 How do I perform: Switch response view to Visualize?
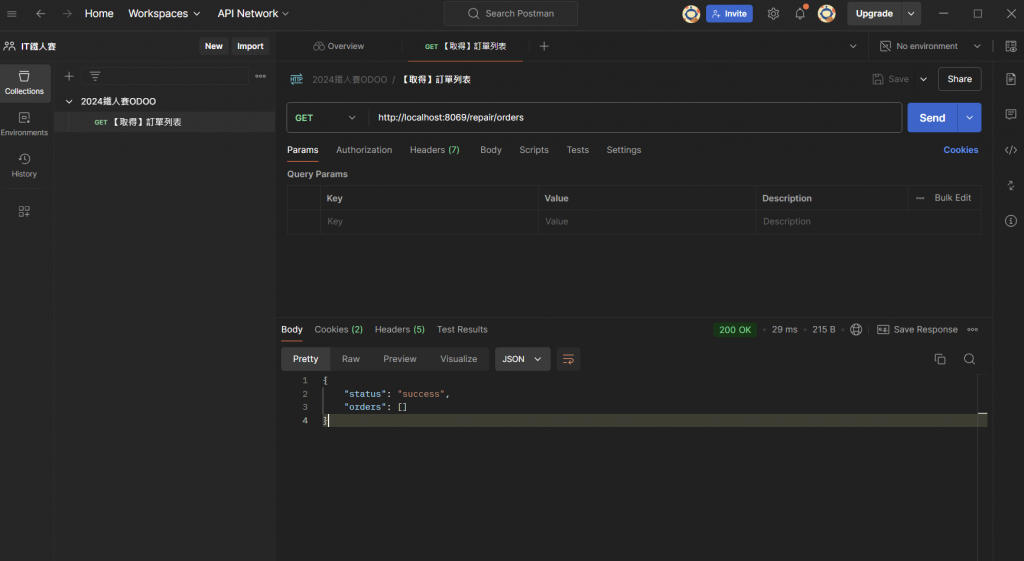click(458, 359)
